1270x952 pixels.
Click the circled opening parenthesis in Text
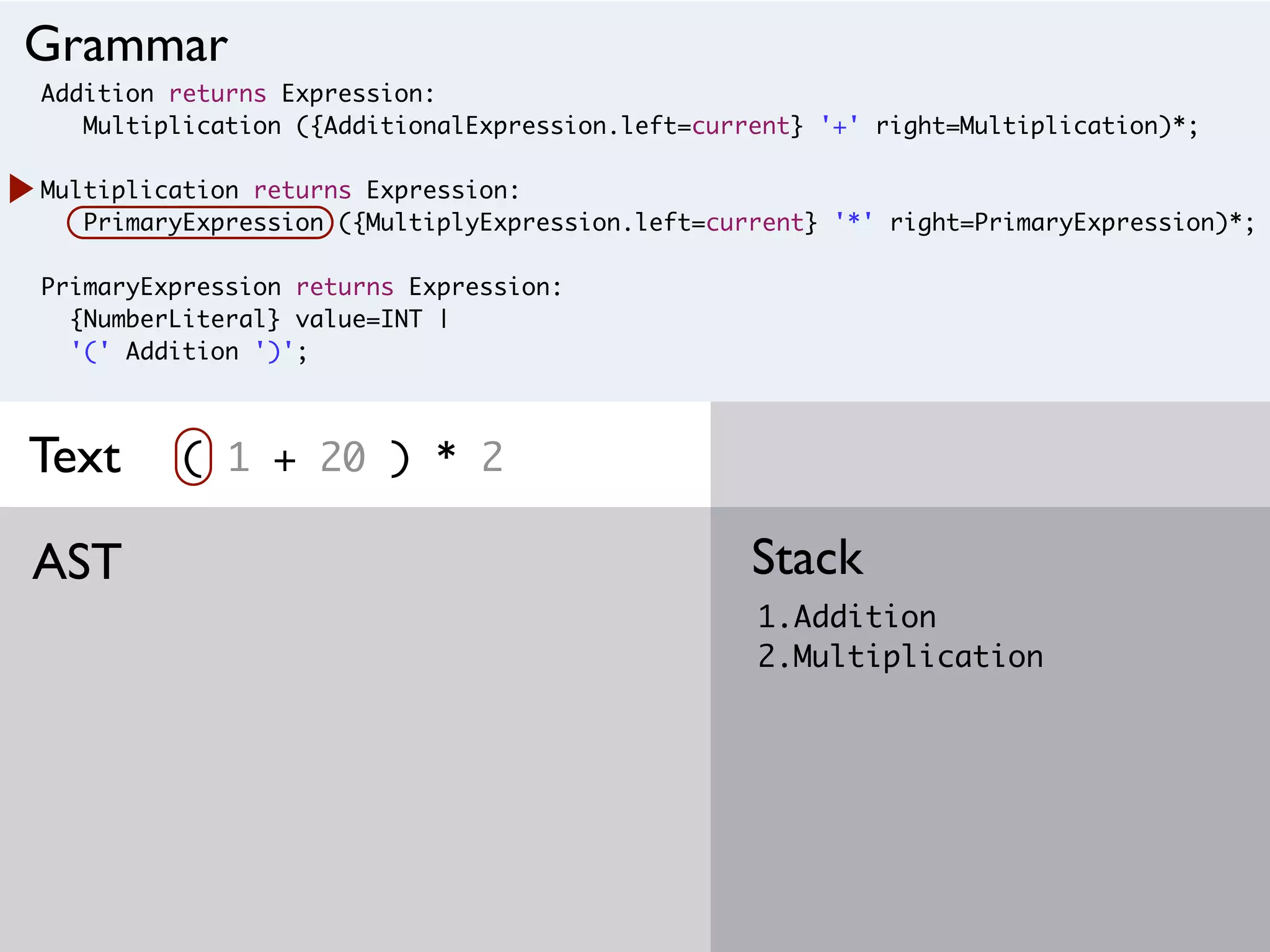point(193,457)
